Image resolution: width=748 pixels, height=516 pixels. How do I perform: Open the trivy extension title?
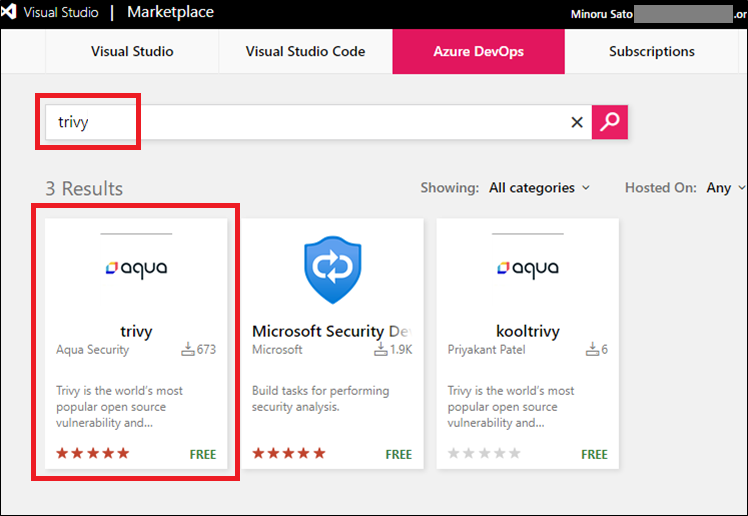tap(136, 331)
